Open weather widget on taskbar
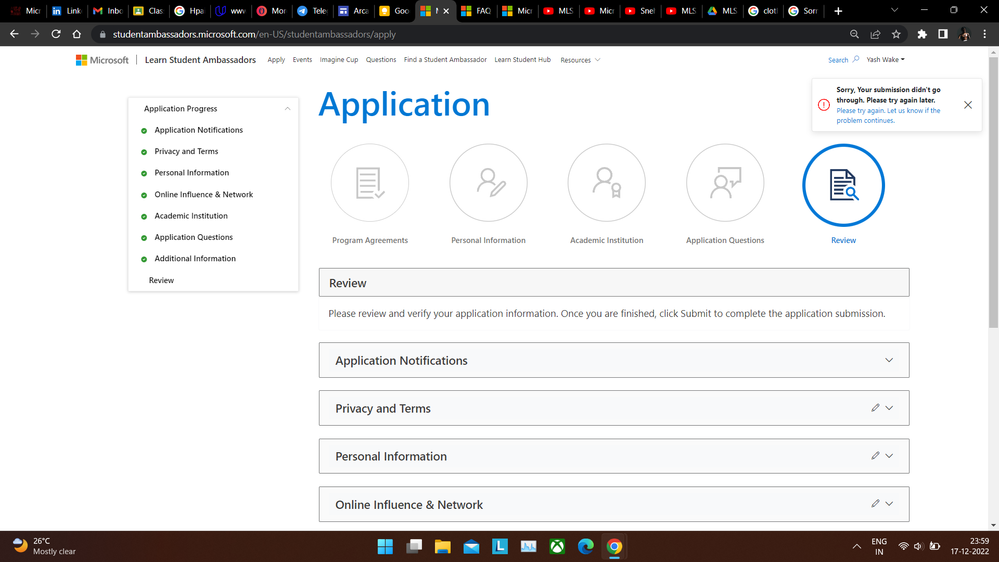The height and width of the screenshot is (562, 999). [45, 546]
